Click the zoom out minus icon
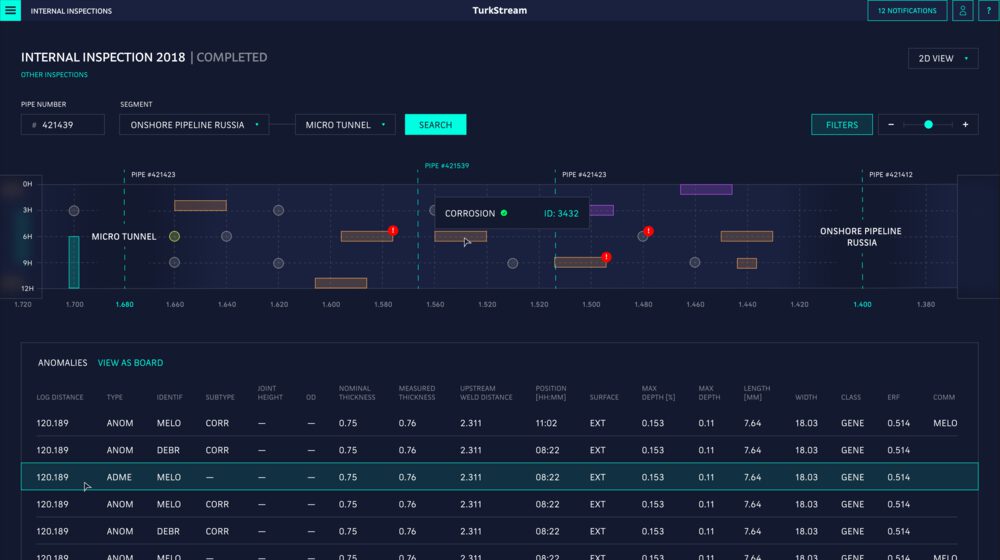 891,125
